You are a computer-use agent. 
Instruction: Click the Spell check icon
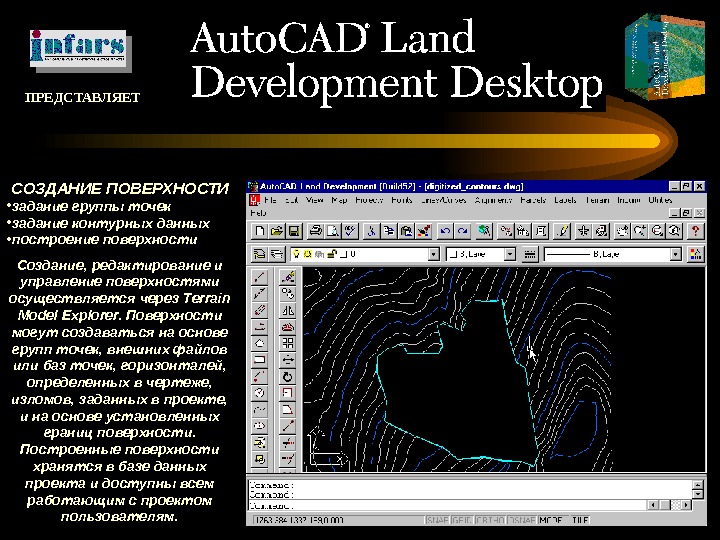(x=350, y=231)
